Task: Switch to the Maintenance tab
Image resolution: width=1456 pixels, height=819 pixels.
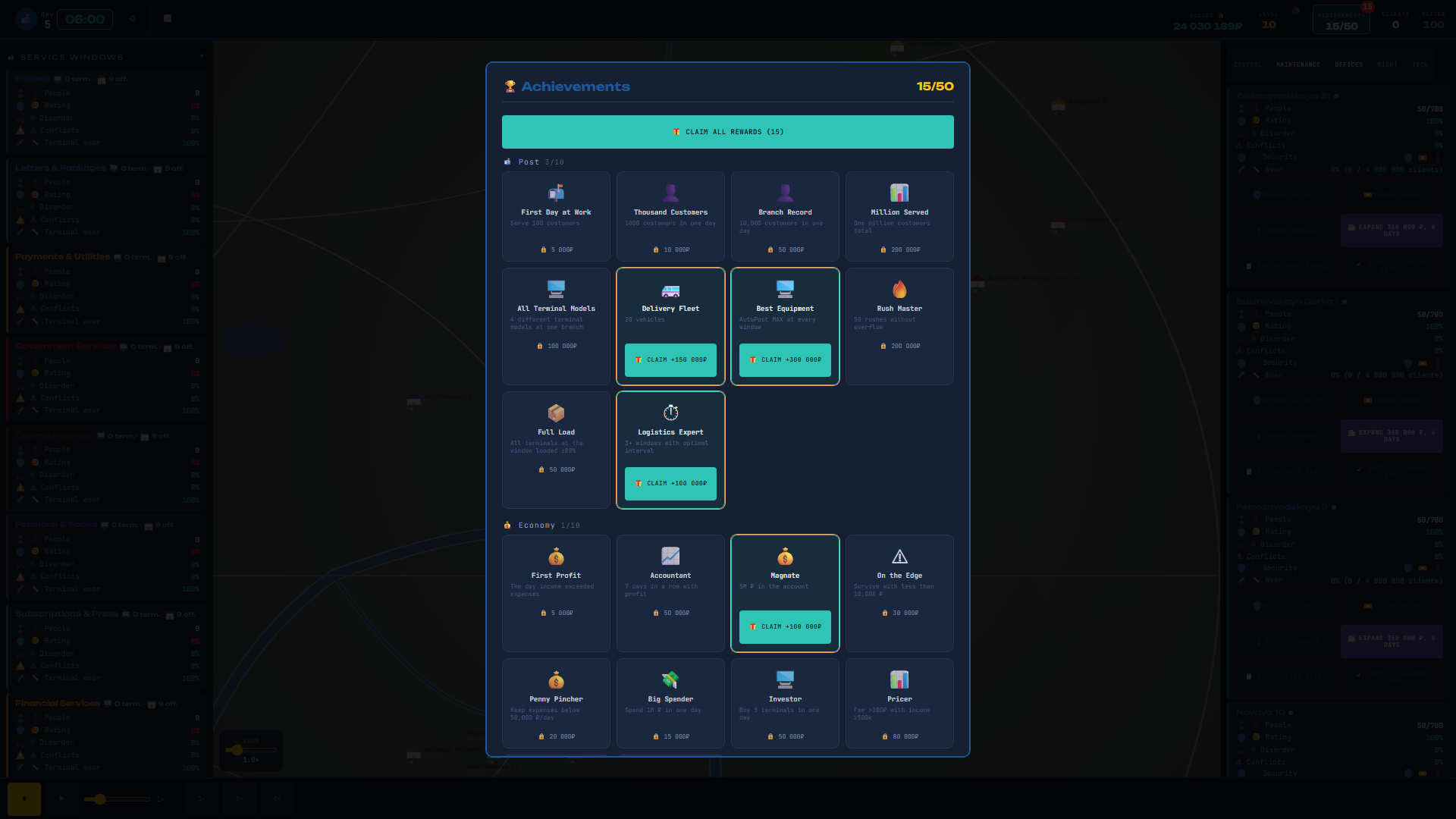Action: 1298,64
